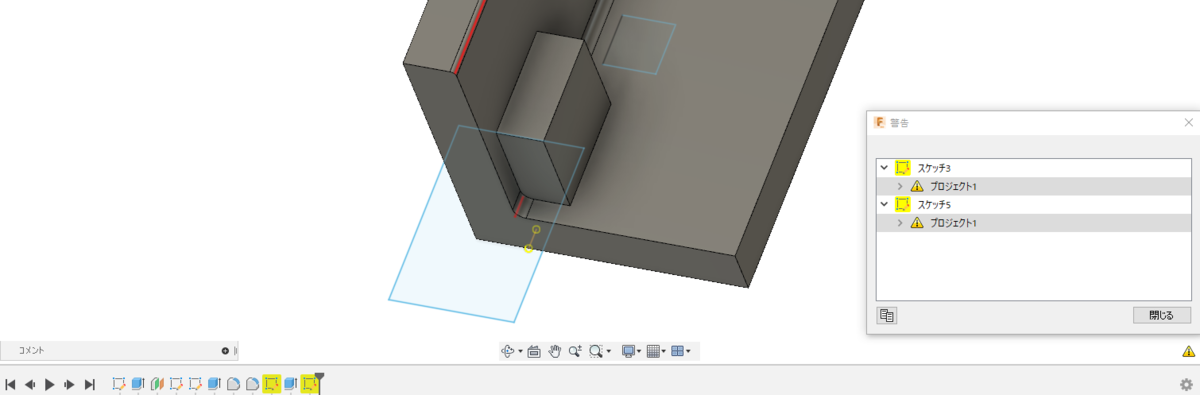Expand プロジェクト1 under スケッチ5
Screen dimensions: 1200x395
pos(900,222)
